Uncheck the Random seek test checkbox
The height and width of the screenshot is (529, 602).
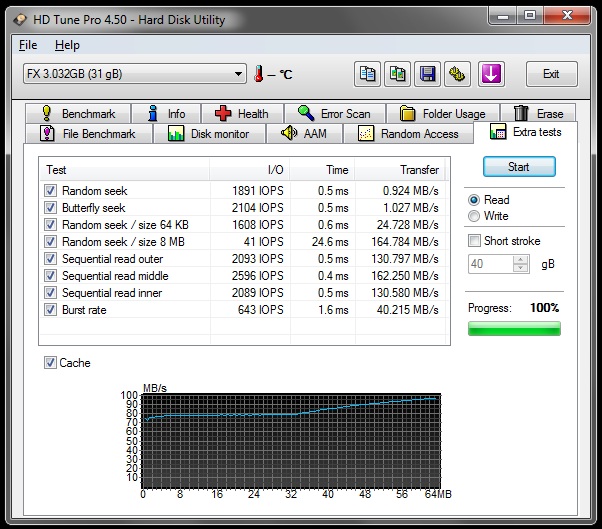pyautogui.click(x=50, y=190)
